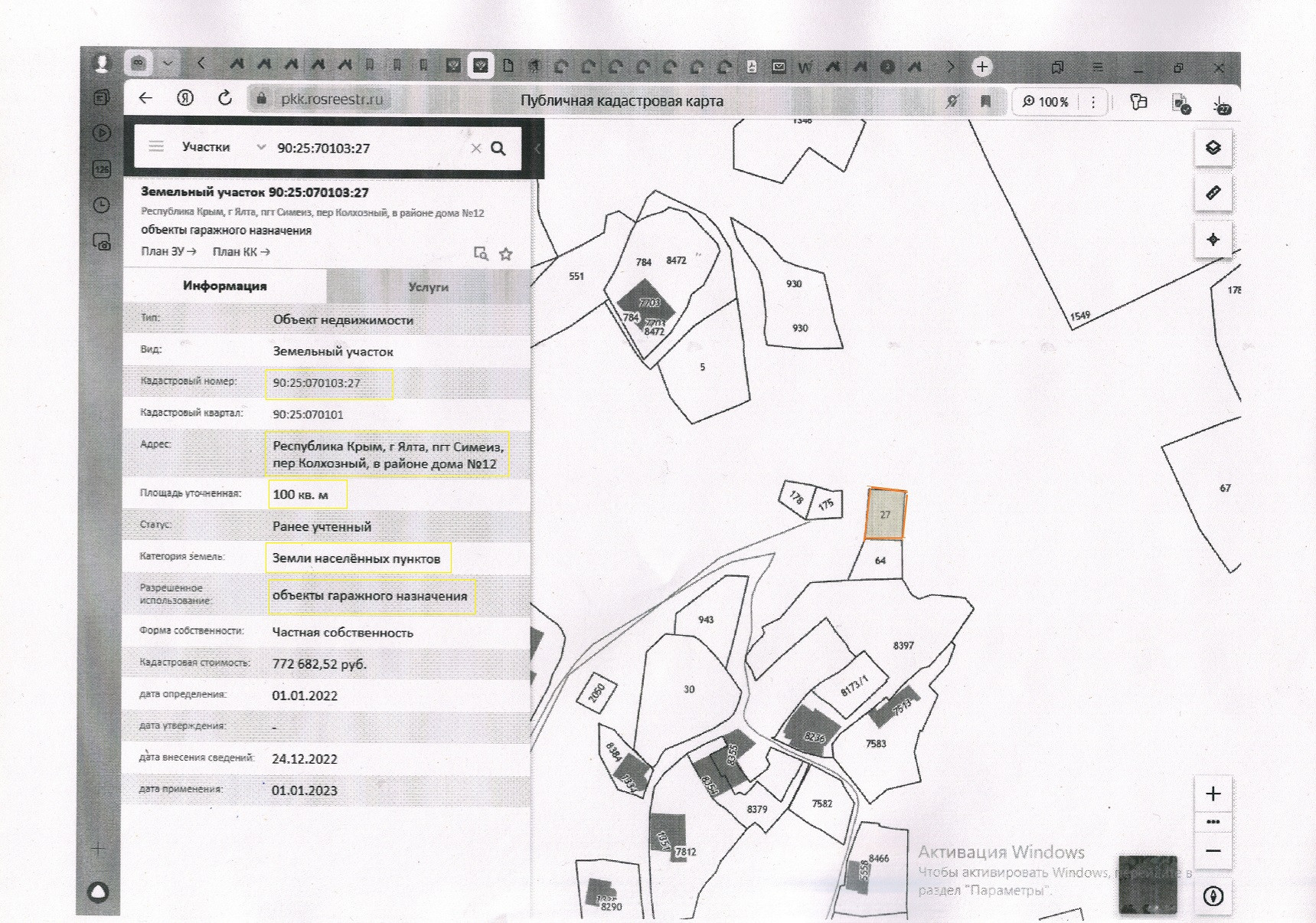Open the sidebar screenshot tool
Image resolution: width=1316 pixels, height=923 pixels.
(102, 243)
